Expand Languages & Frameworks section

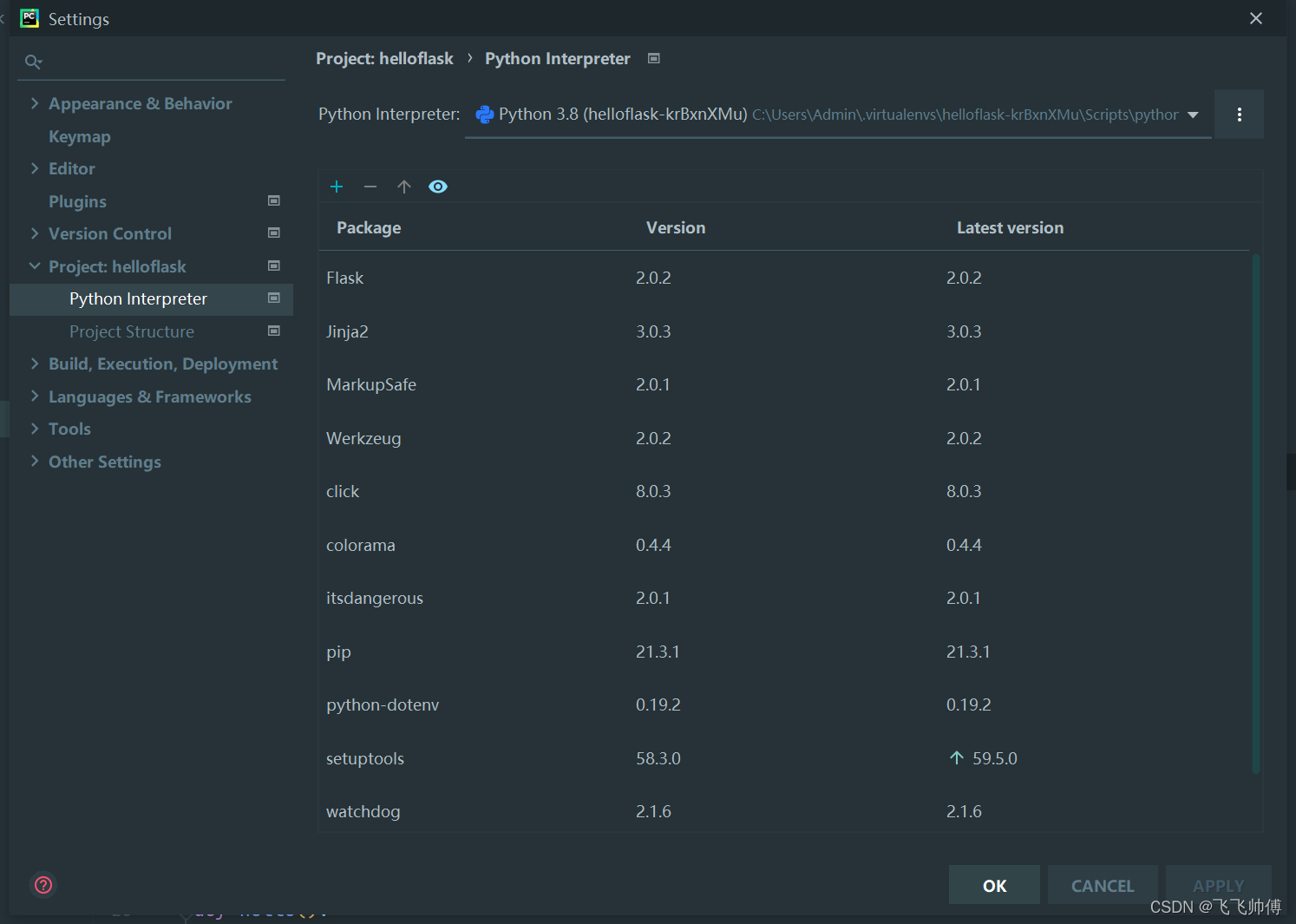coord(35,396)
